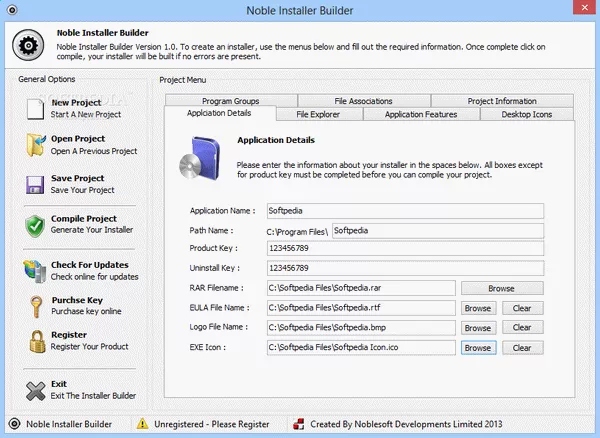Click the Path Name input field
The width and height of the screenshot is (600, 438).
(x=438, y=231)
